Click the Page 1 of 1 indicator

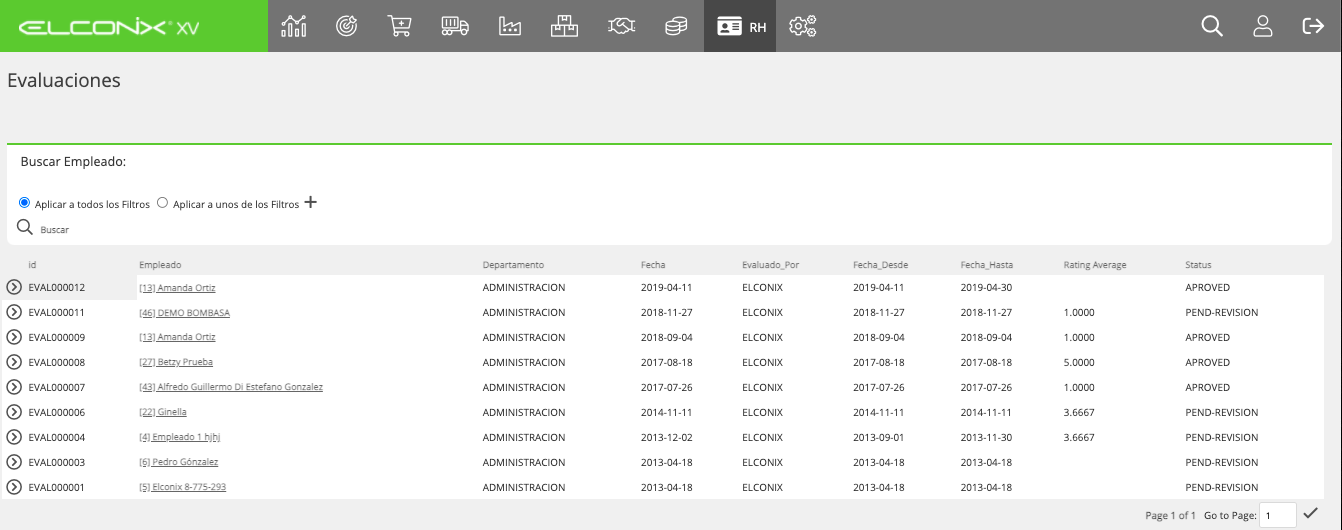1170,516
